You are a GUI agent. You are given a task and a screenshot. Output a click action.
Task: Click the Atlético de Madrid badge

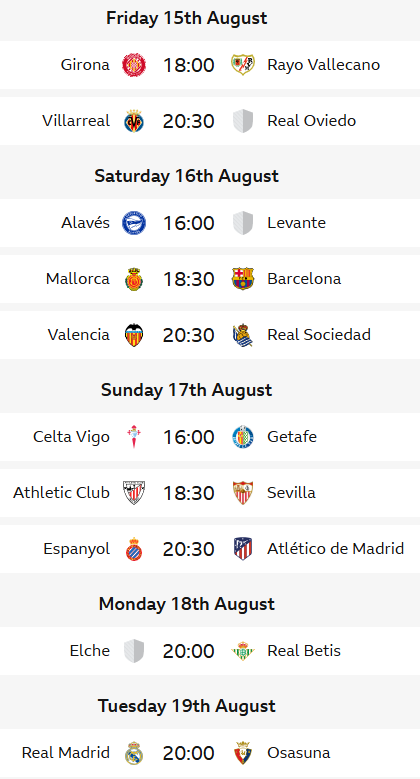243,549
